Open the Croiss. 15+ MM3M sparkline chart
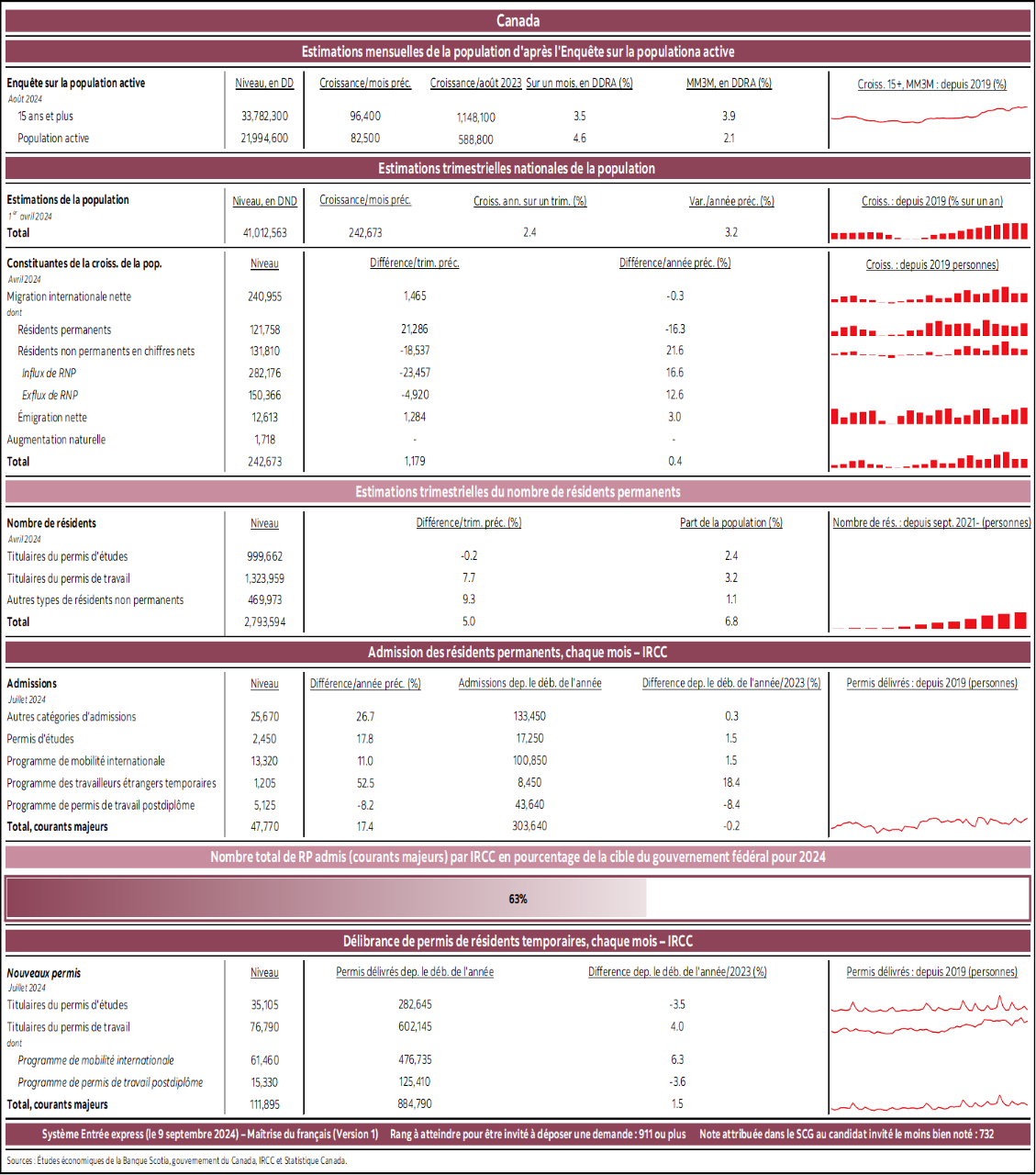The width and height of the screenshot is (1036, 1175). (x=930, y=115)
